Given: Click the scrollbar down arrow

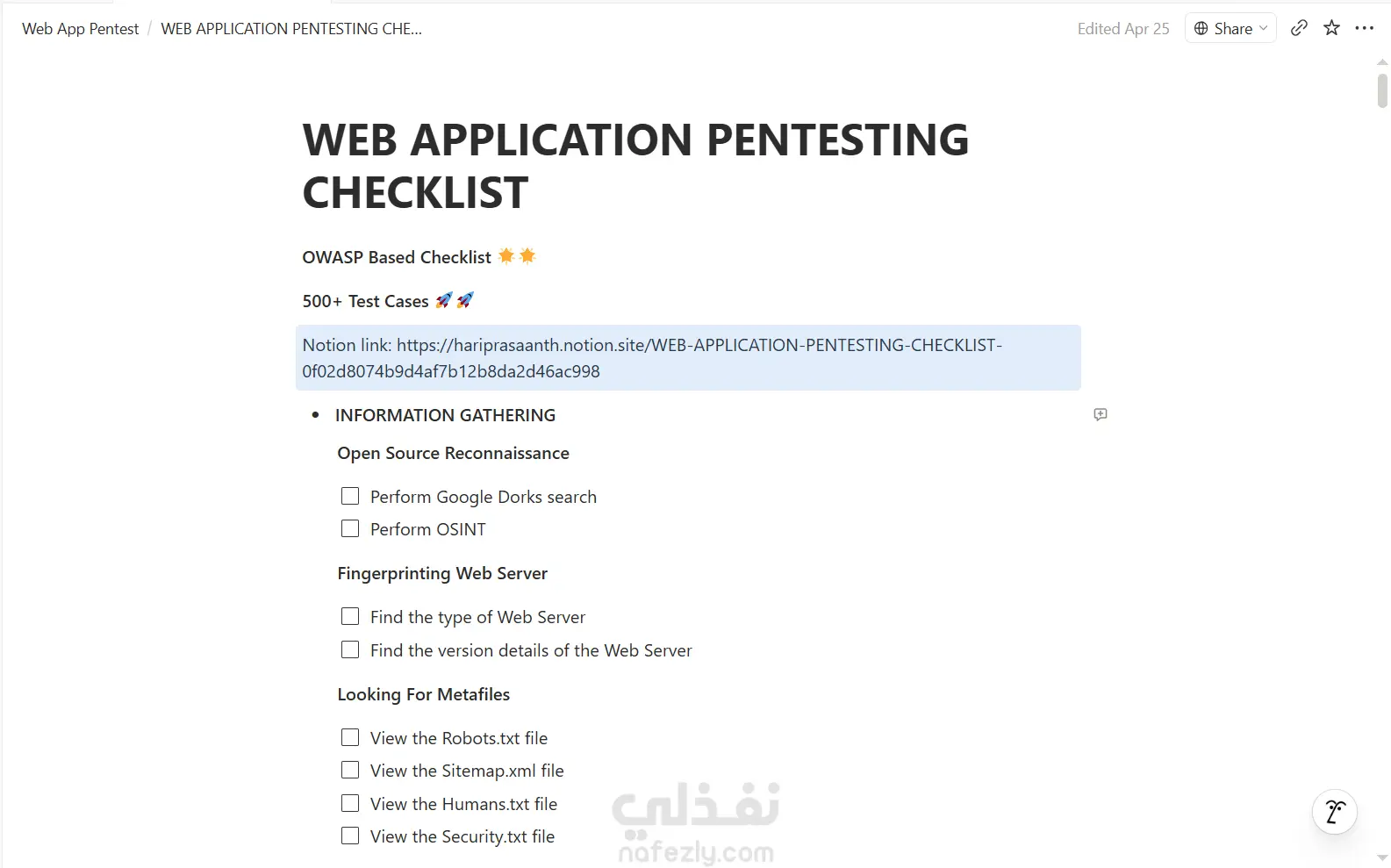Looking at the screenshot, I should (1382, 857).
